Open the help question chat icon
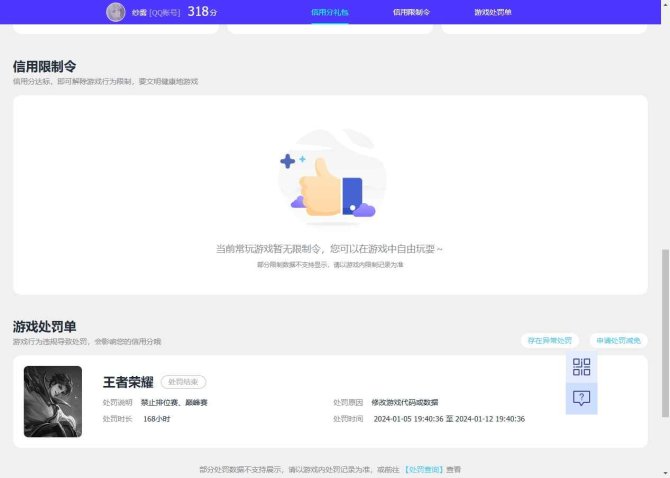This screenshot has height=478, width=670. [581, 398]
